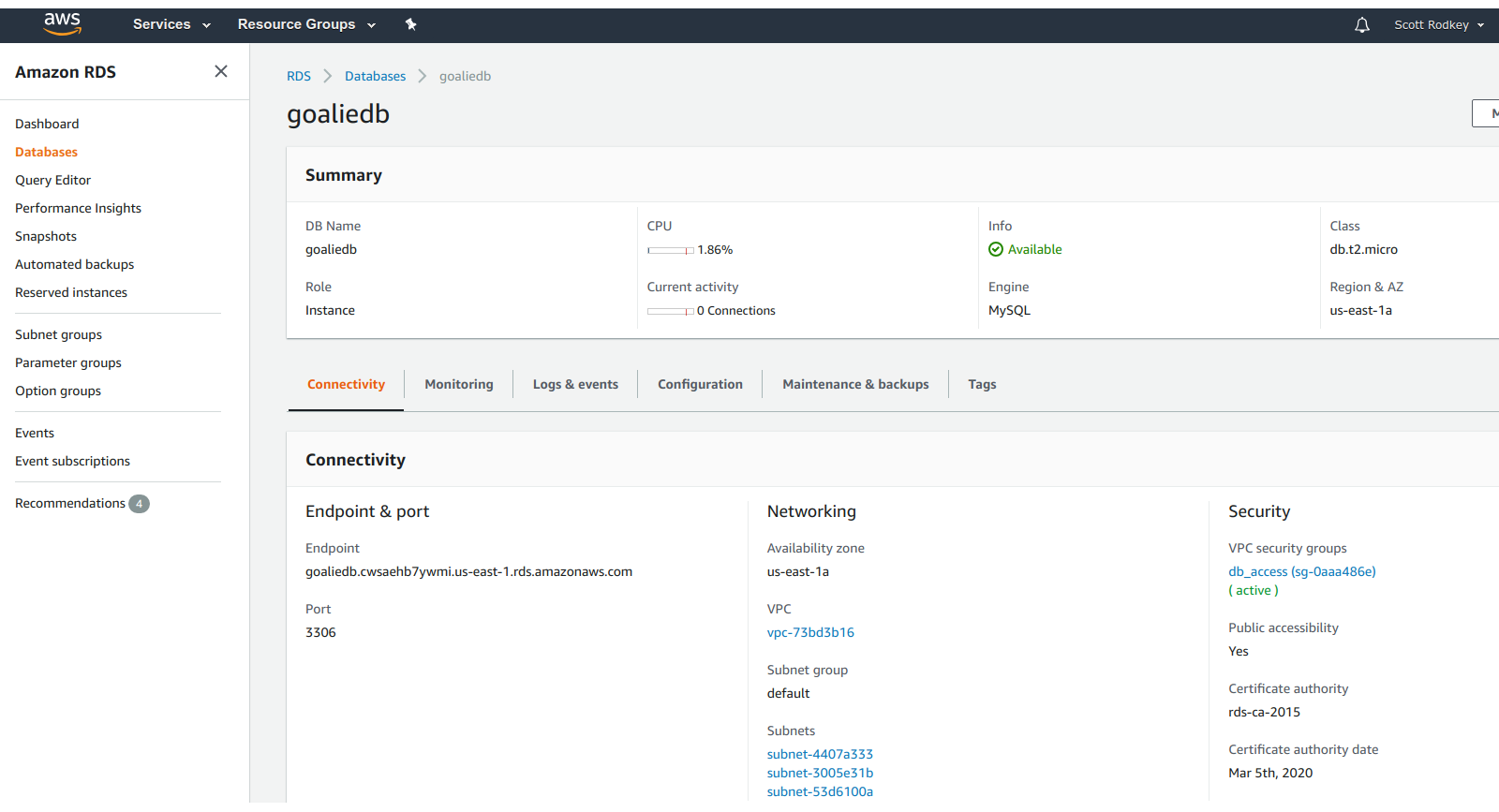Open Reserved instances page

click(71, 292)
